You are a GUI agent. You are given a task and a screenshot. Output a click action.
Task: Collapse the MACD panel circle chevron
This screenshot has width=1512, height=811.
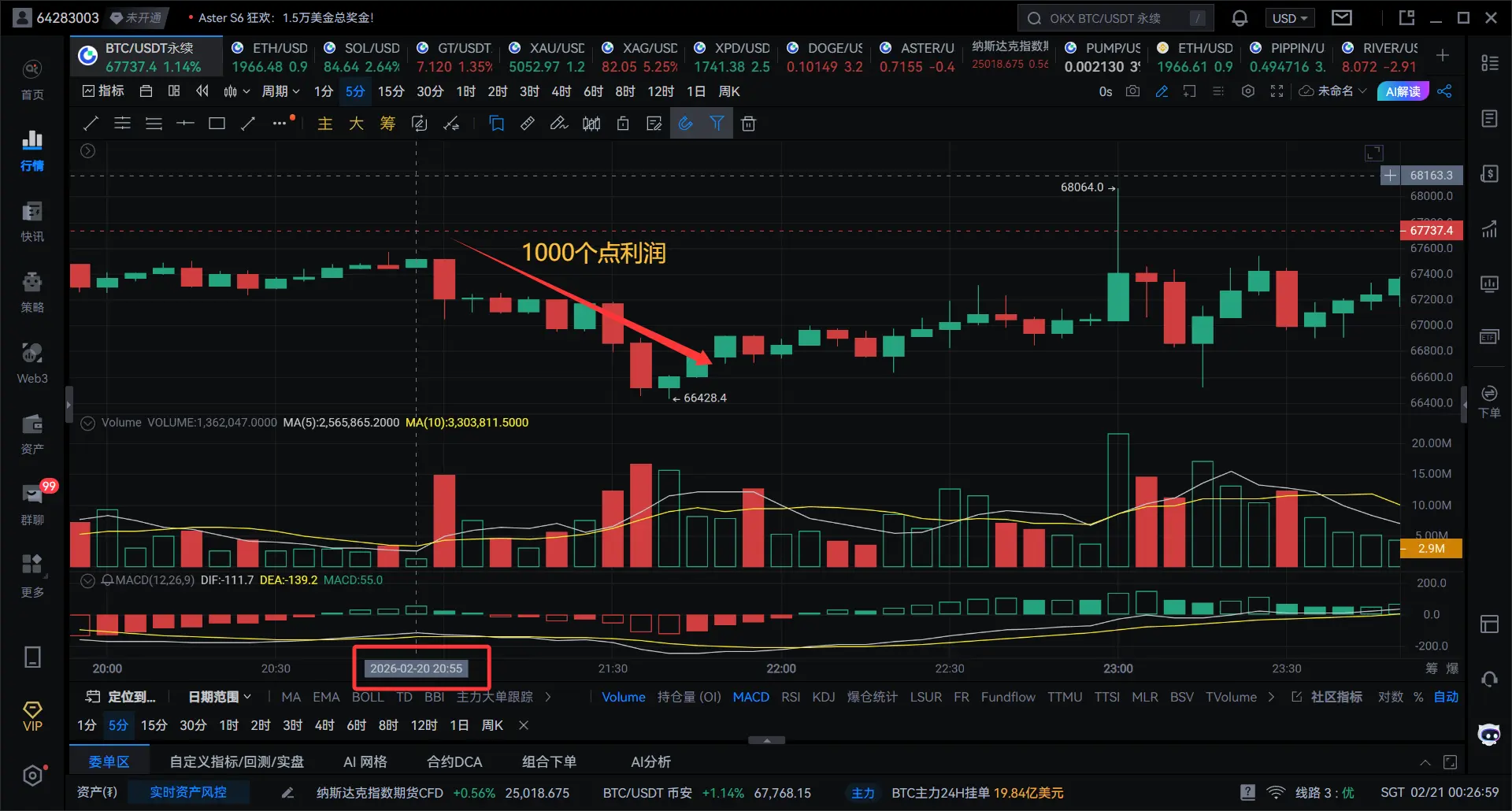pyautogui.click(x=88, y=580)
